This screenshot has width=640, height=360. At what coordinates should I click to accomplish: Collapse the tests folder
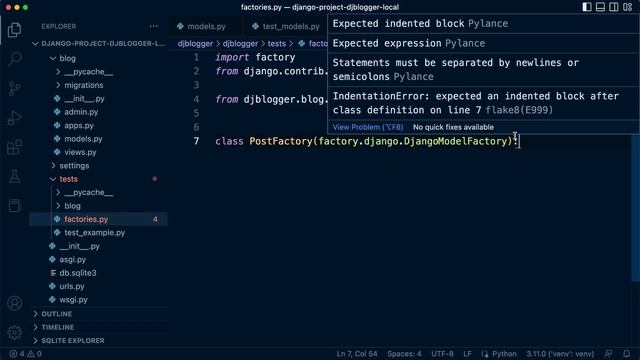click(68, 179)
